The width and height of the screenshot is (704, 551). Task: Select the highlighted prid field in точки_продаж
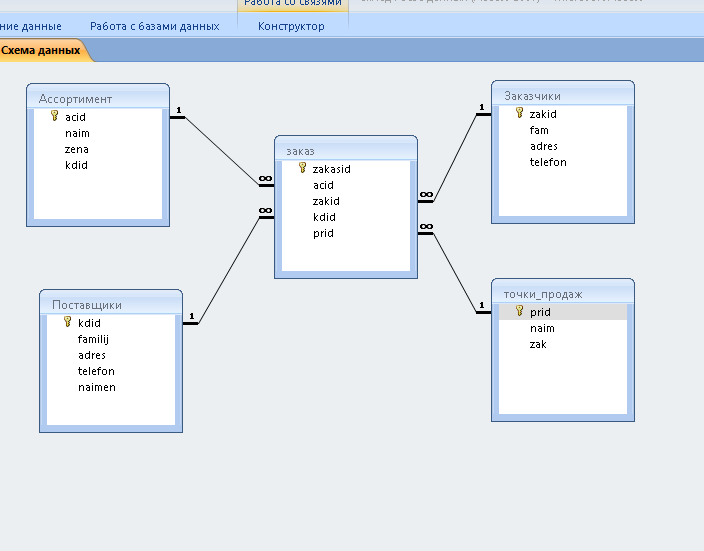pos(563,312)
